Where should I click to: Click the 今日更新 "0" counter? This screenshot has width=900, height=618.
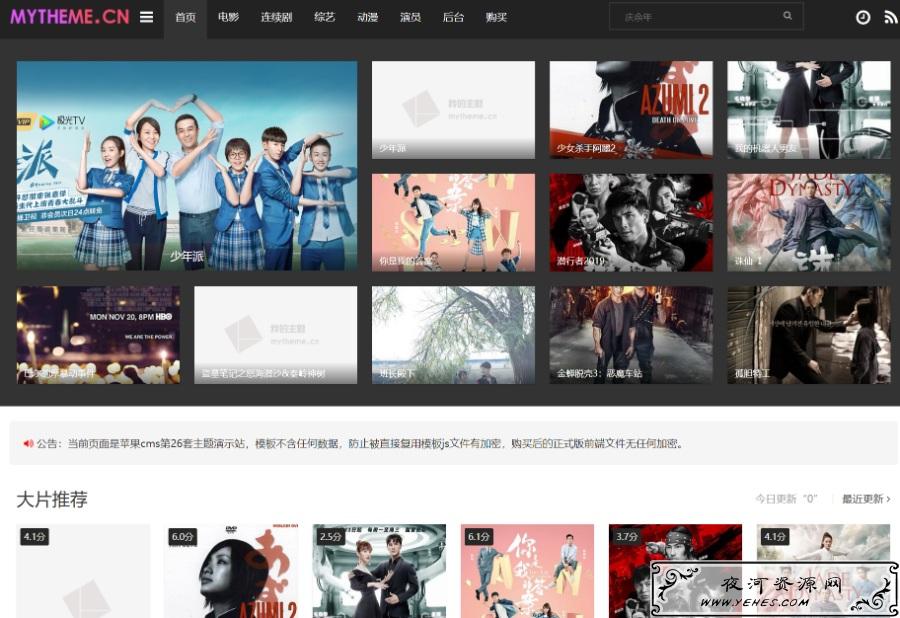786,499
